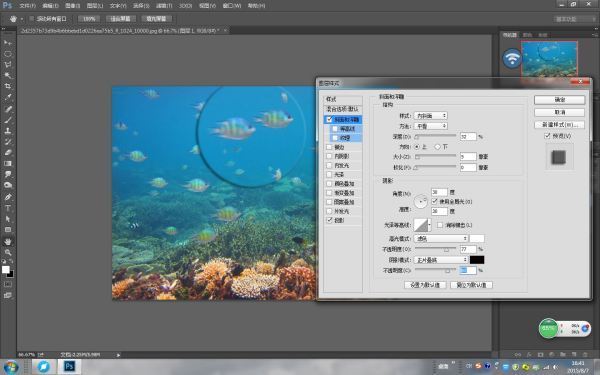The height and width of the screenshot is (375, 600).
Task: Open Photoshop from the Windows taskbar
Action: coord(69,367)
